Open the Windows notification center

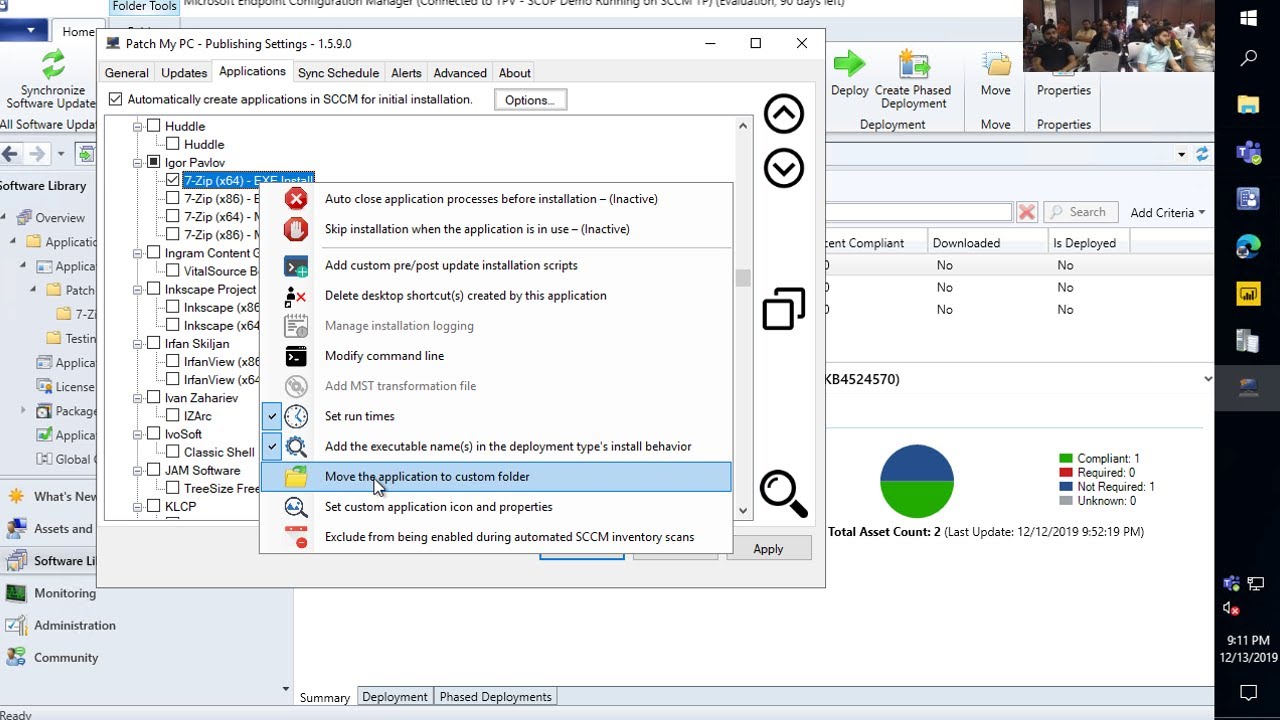1248,692
